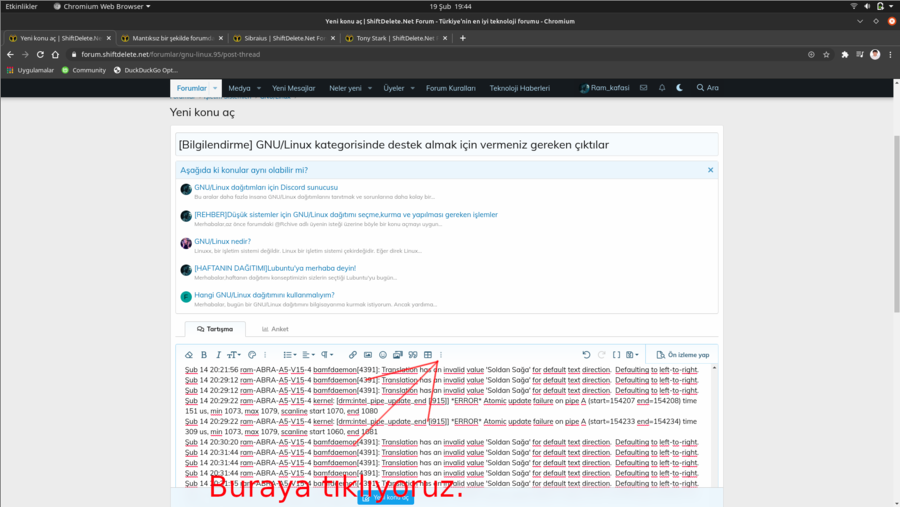This screenshot has width=900, height=507.
Task: Open the notifications bell icon
Action: (x=662, y=88)
